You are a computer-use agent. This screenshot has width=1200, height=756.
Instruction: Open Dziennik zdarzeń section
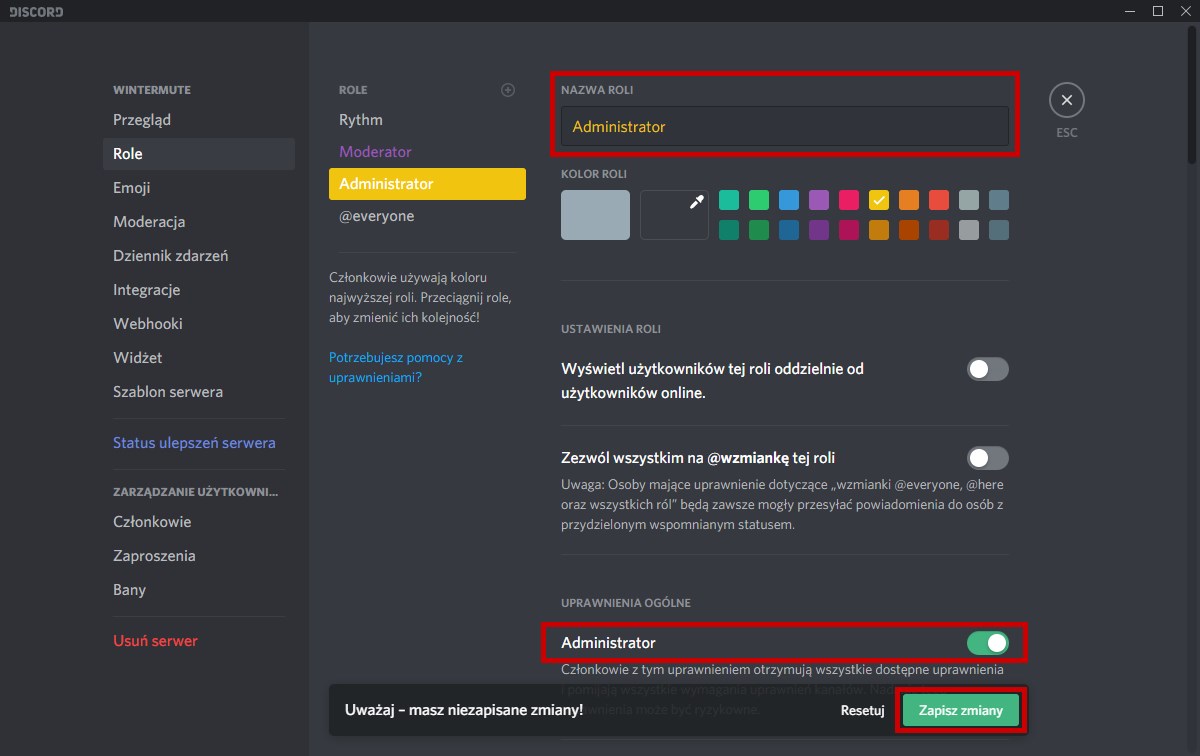click(199, 256)
